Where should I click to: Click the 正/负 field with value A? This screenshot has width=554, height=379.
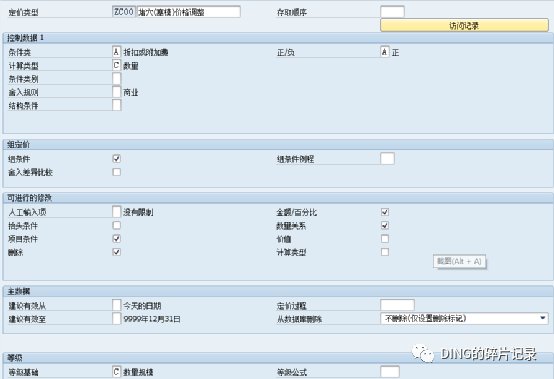coord(385,52)
